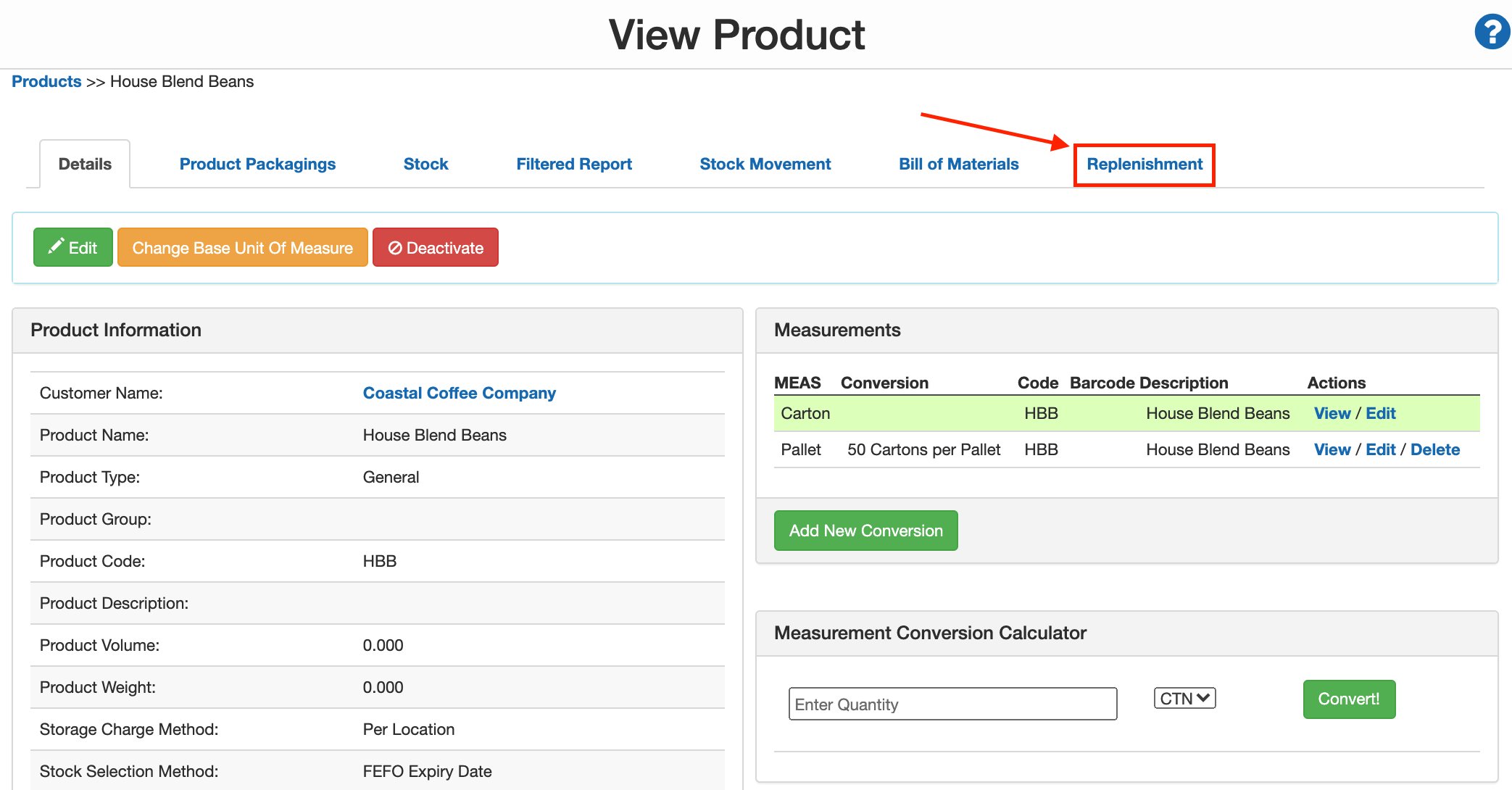The height and width of the screenshot is (790, 1512).
Task: Open the Coastal Coffee Company link
Action: coord(459,393)
